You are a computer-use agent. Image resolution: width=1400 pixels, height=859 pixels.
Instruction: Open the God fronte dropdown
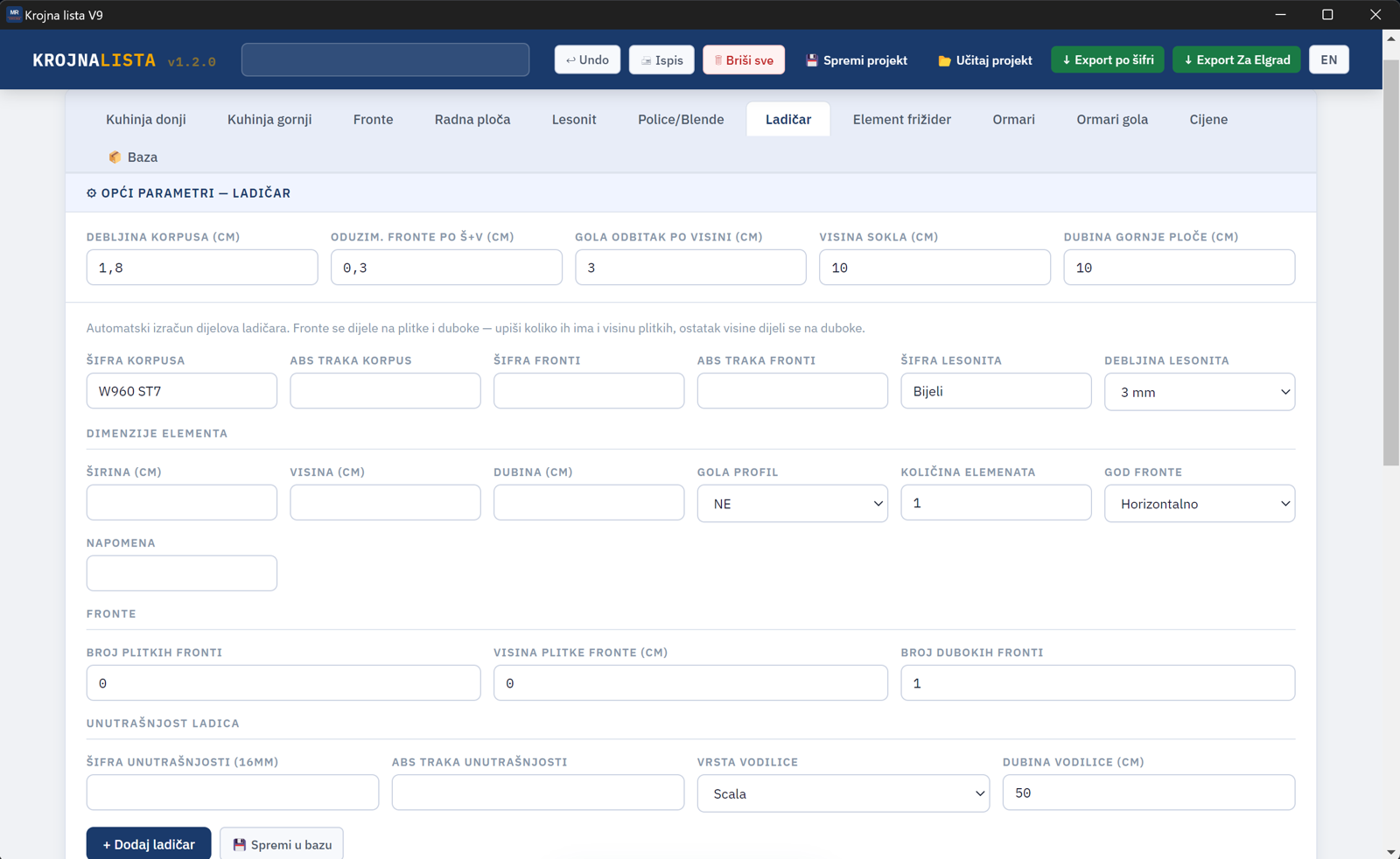click(x=1200, y=503)
